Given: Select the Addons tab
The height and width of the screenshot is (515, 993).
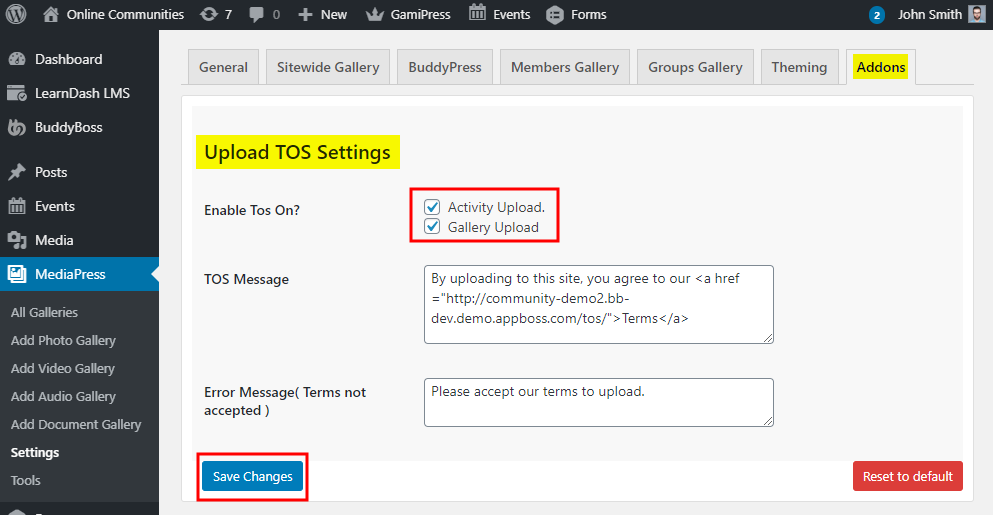Looking at the screenshot, I should [881, 67].
